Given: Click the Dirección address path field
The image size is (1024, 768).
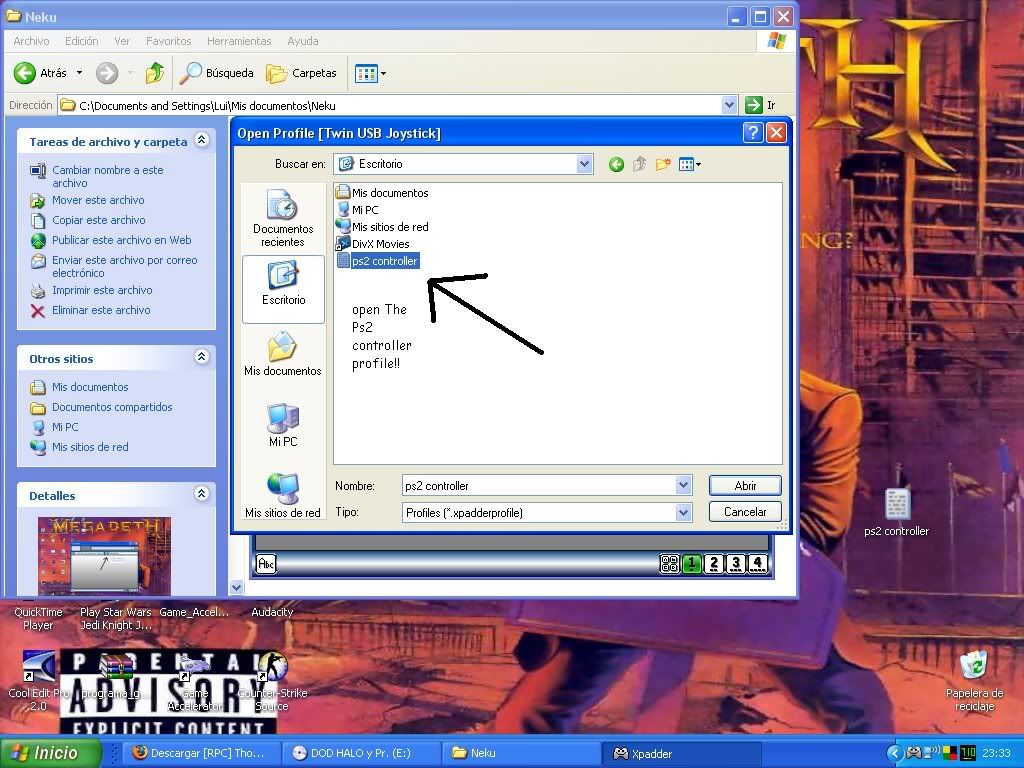Looking at the screenshot, I should pos(390,105).
